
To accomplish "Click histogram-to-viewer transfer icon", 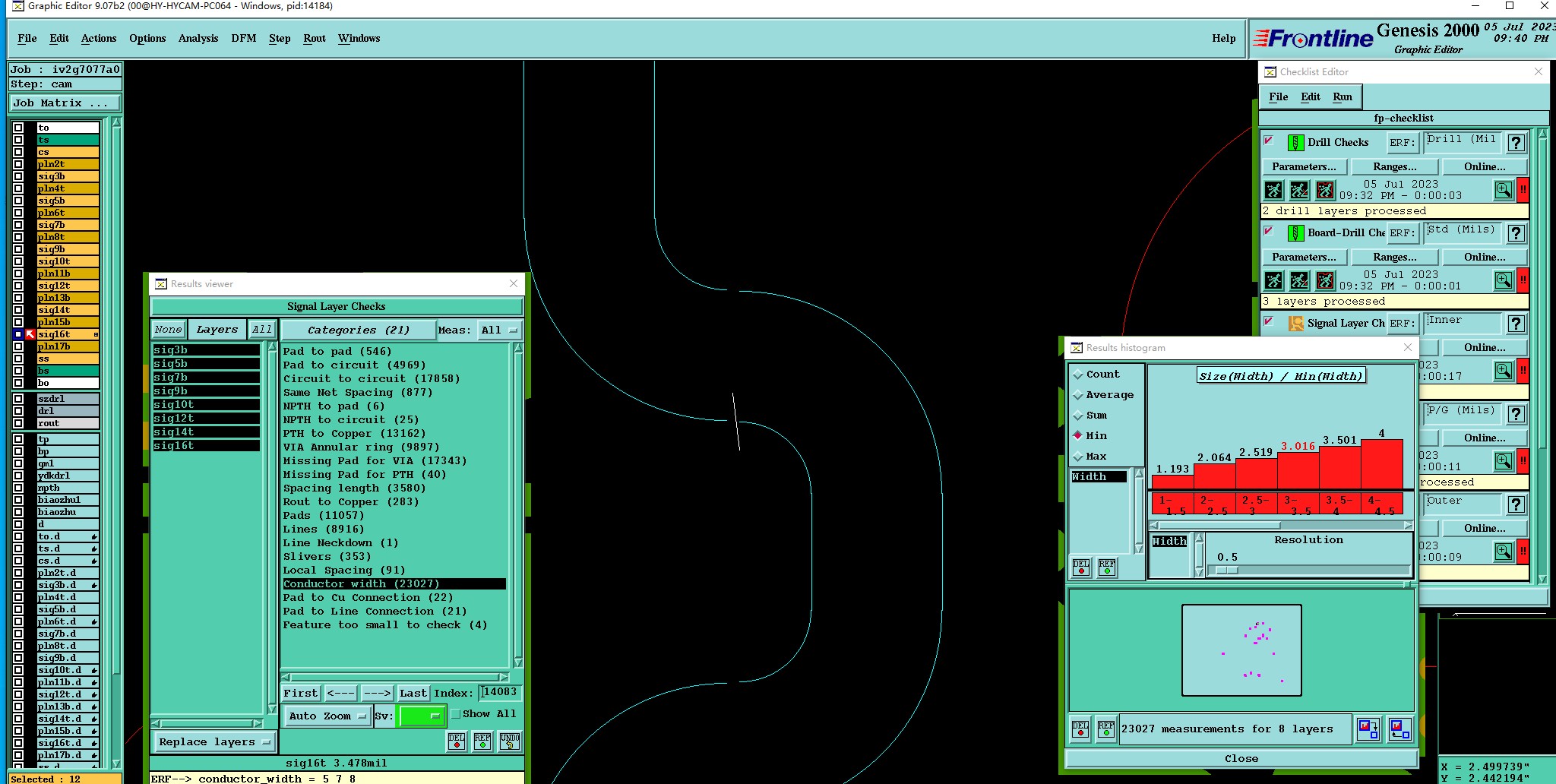I will pos(1369,729).
